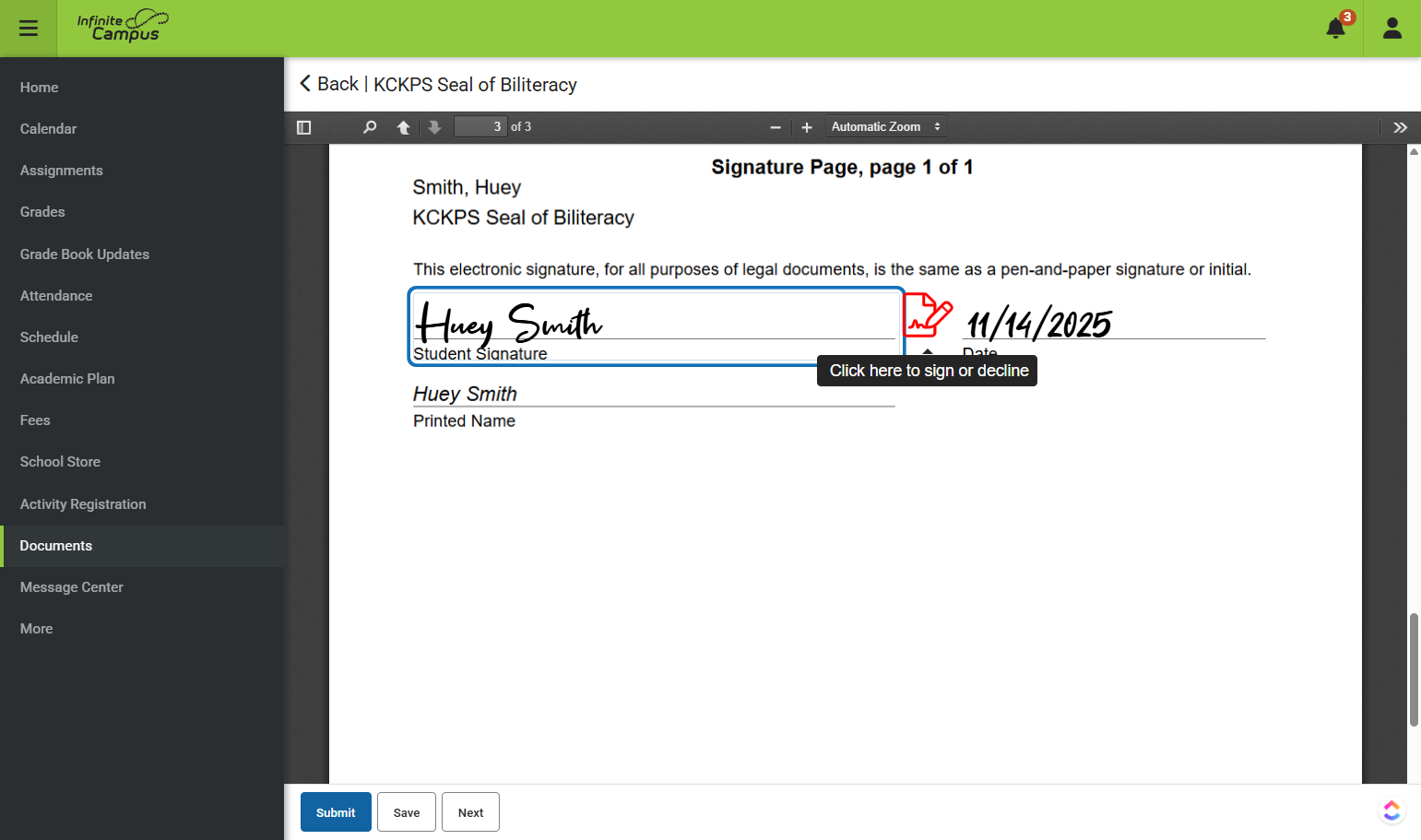Go to previous PDF page
Viewport: 1421px width, 840px height.
tap(404, 127)
